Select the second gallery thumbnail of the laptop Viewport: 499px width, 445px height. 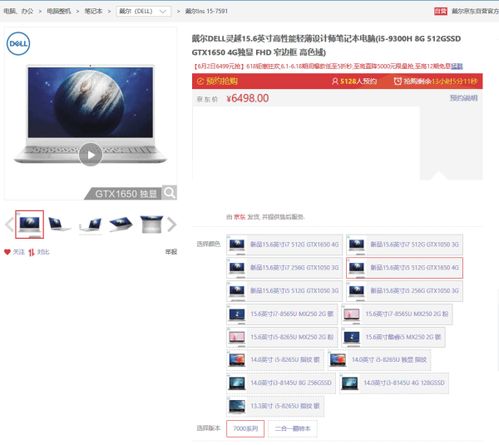[x=59, y=224]
